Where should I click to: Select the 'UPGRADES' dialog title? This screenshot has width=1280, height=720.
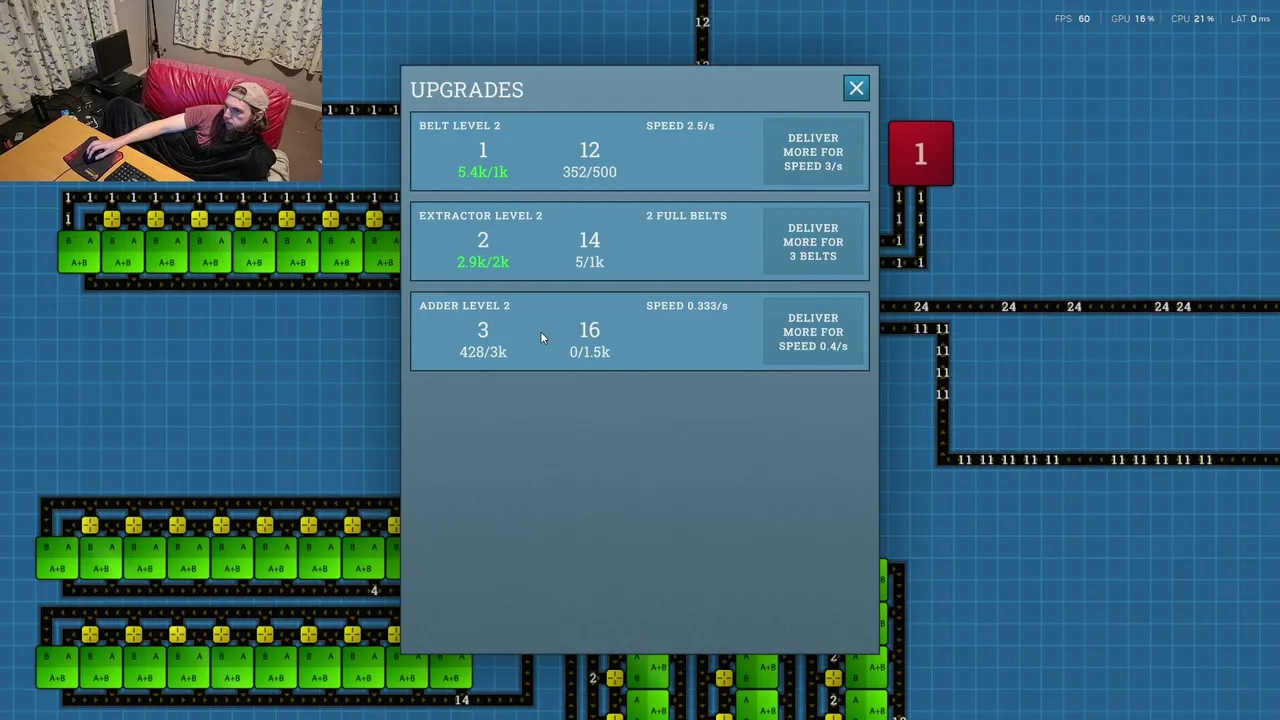[467, 90]
